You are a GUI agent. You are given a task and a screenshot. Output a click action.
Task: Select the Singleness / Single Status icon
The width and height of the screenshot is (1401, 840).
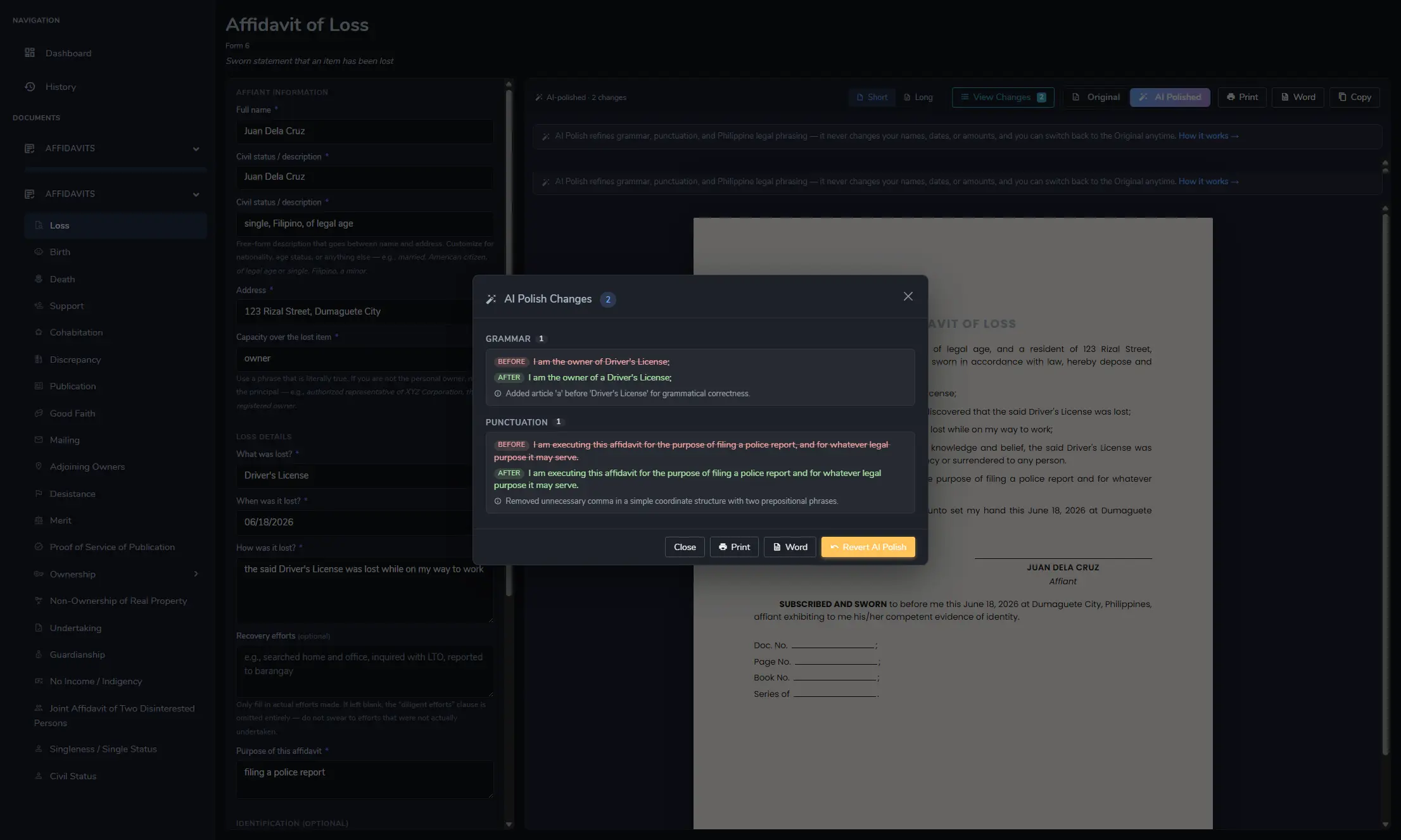pos(39,749)
